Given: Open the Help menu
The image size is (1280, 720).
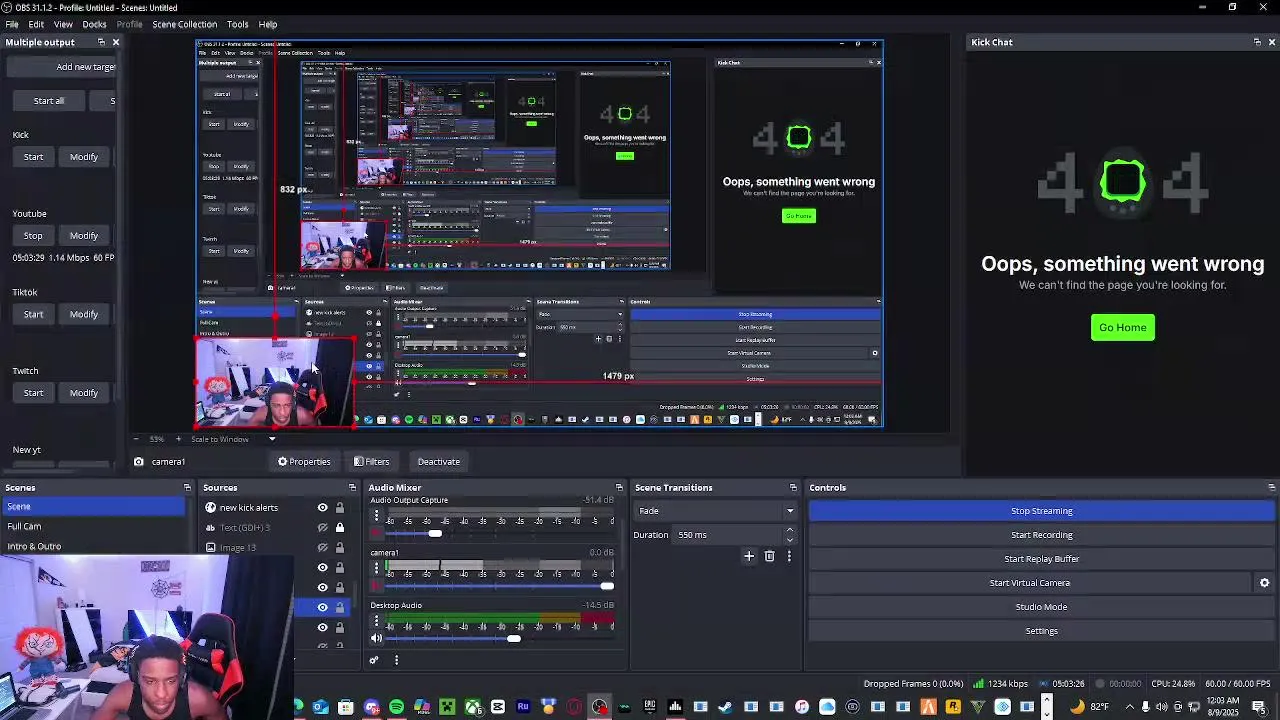Looking at the screenshot, I should [268, 24].
